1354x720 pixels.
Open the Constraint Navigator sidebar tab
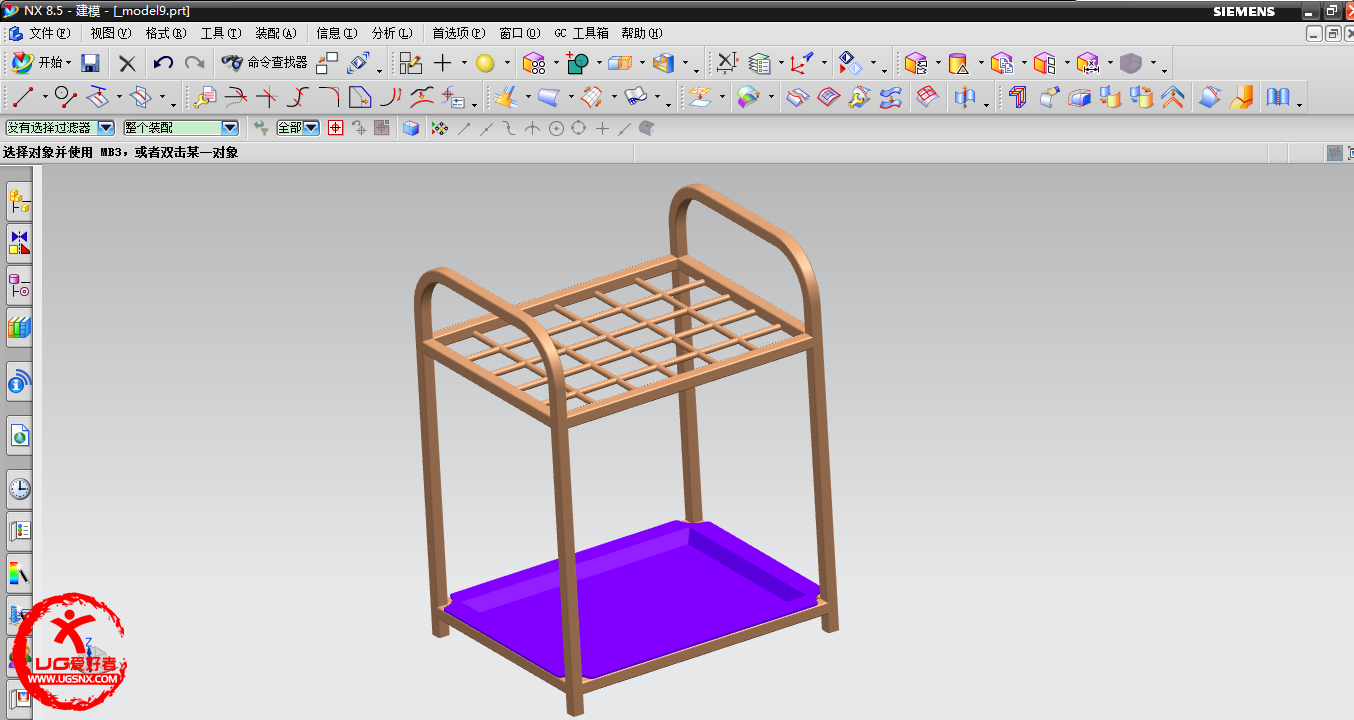tap(19, 242)
